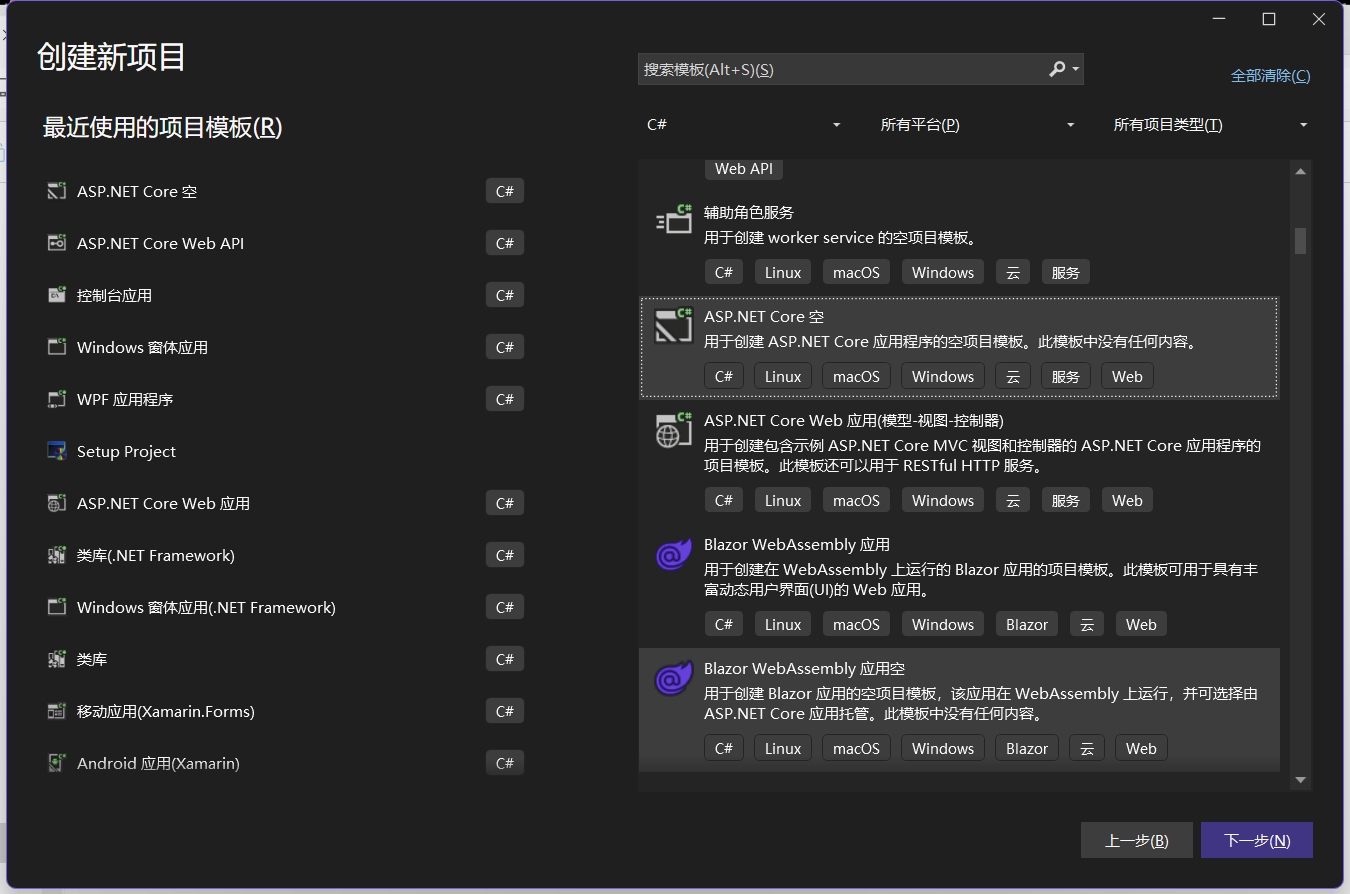Image resolution: width=1350 pixels, height=894 pixels.
Task: Click the Android 应用(Xamarin) recent template icon
Action: click(56, 763)
